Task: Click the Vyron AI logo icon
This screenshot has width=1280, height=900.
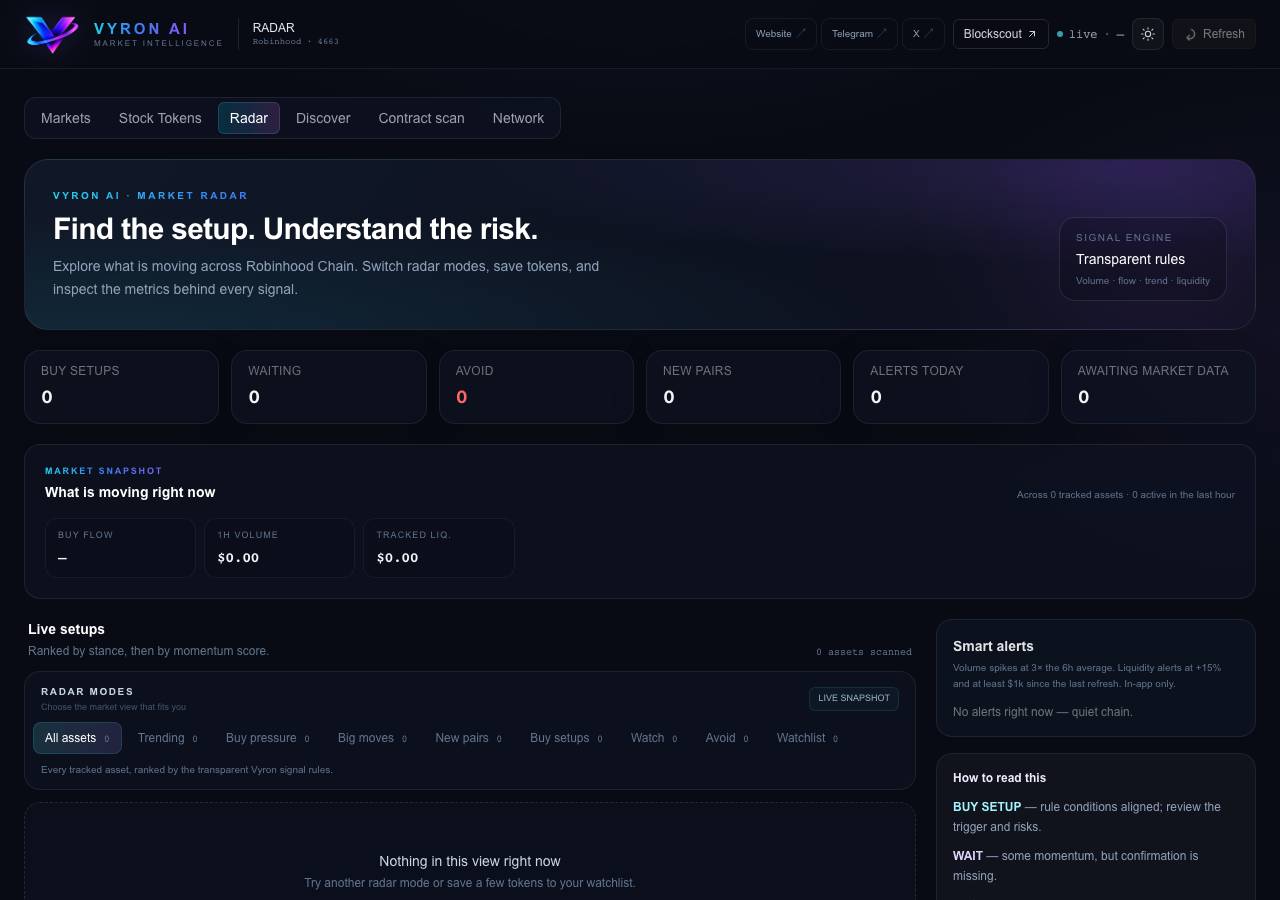Action: [52, 34]
